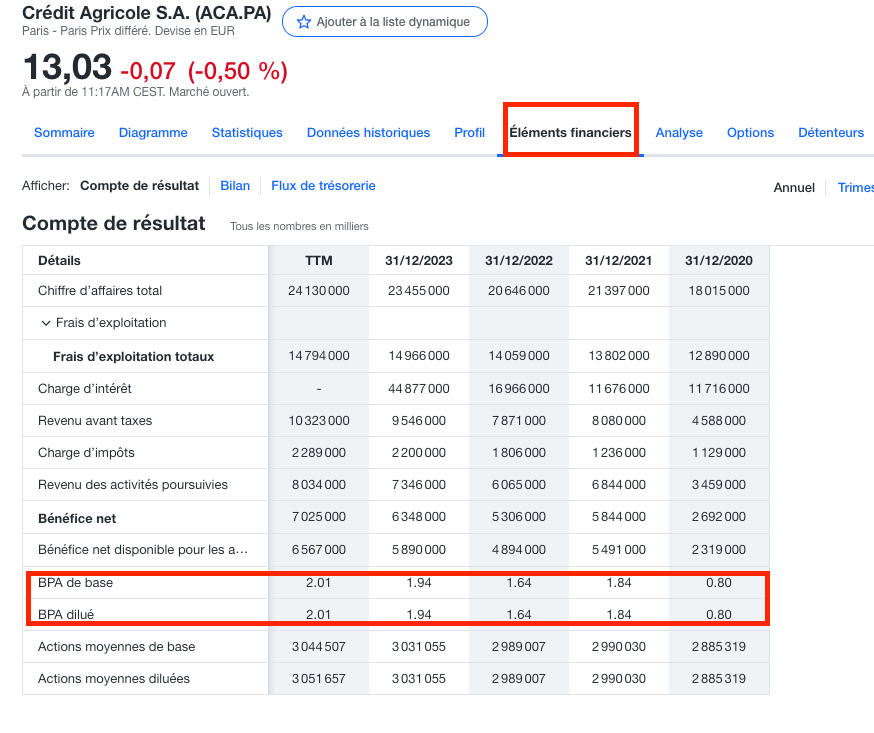Open the Statistiques tab

(247, 133)
